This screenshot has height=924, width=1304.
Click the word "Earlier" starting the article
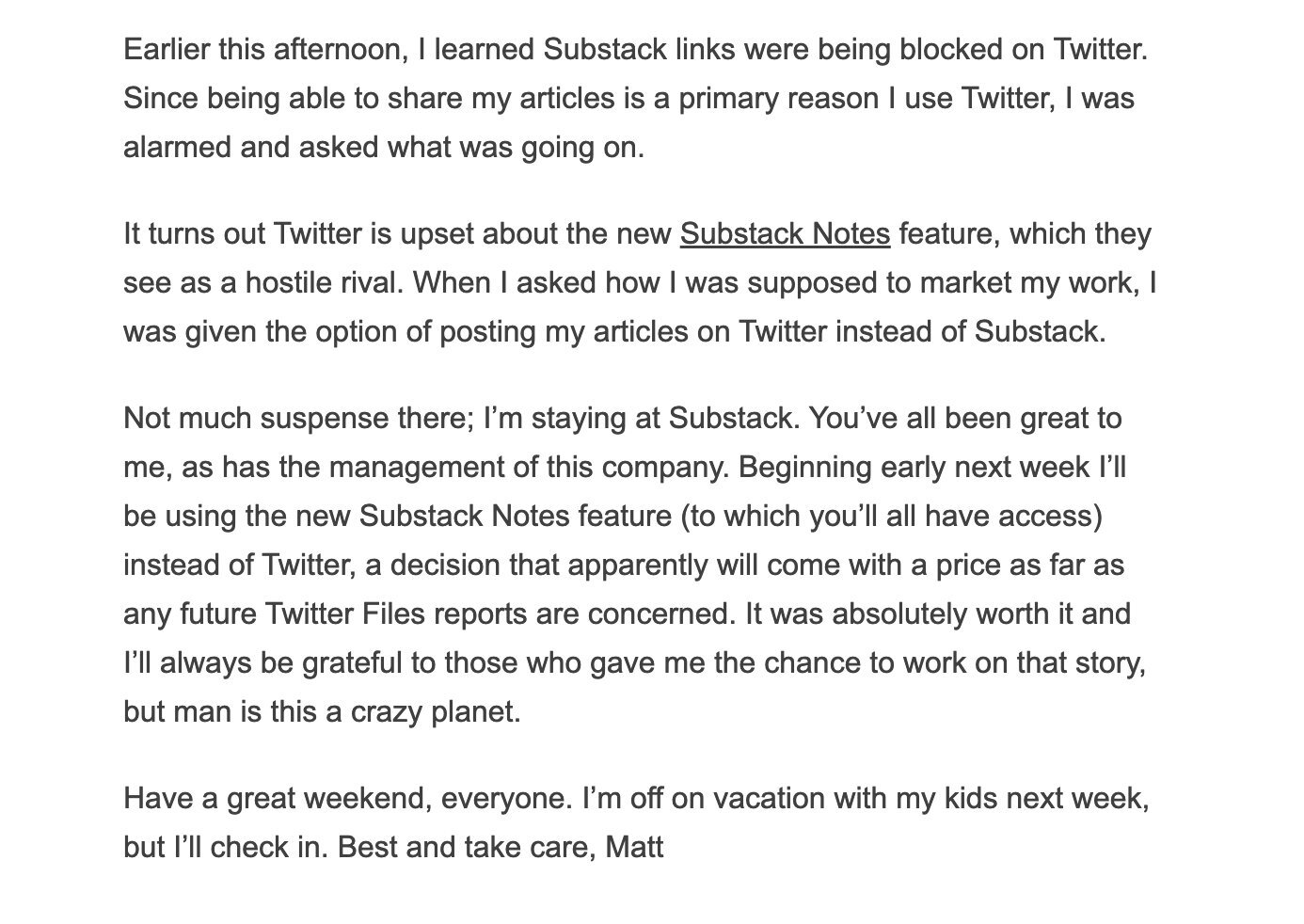[167, 49]
